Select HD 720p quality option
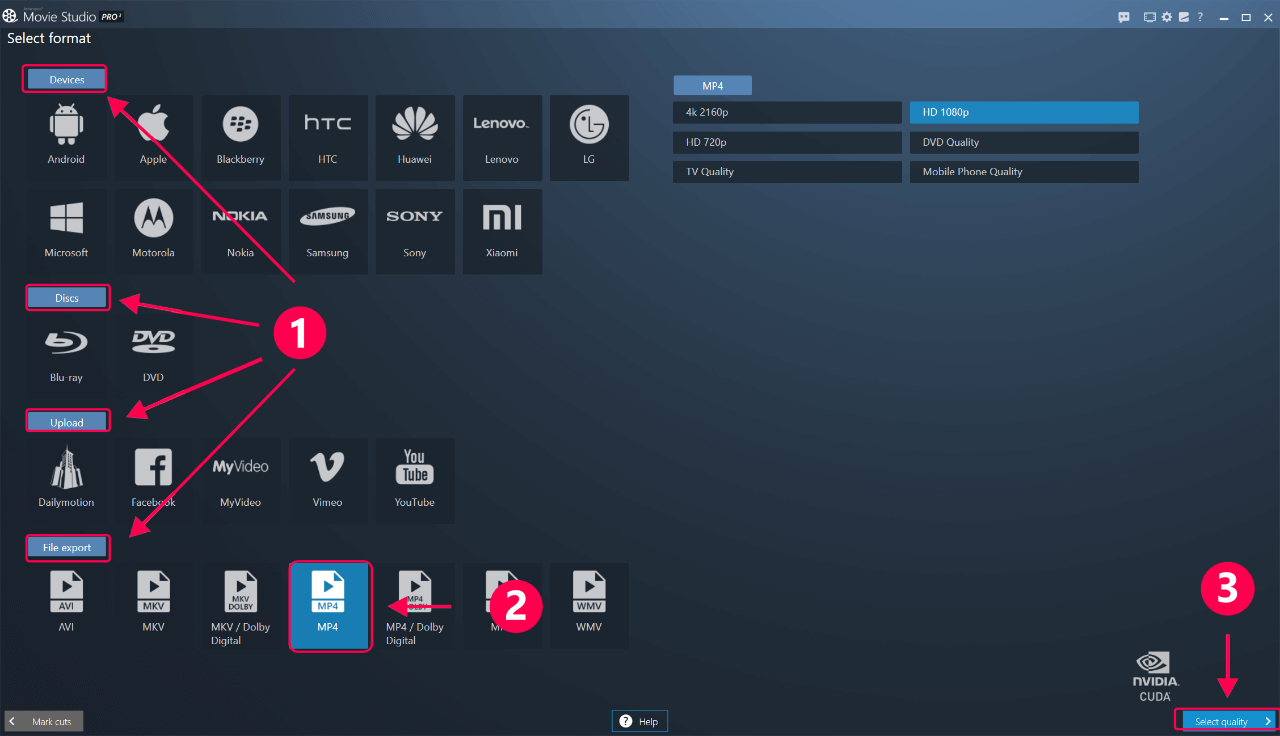The image size is (1280, 736). (x=787, y=142)
